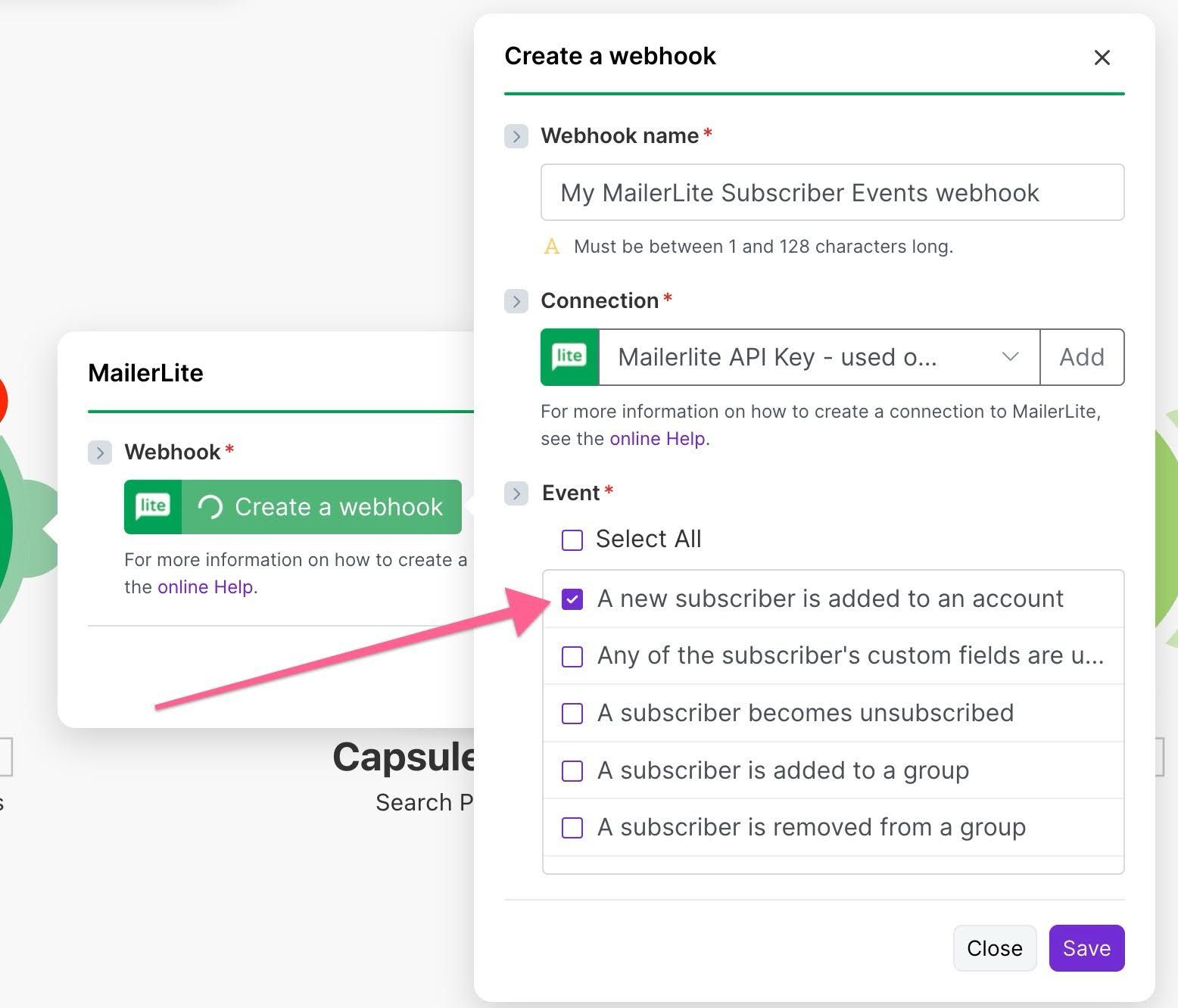This screenshot has height=1008, width=1178.
Task: Edit the Webhook name text field
Action: (831, 193)
